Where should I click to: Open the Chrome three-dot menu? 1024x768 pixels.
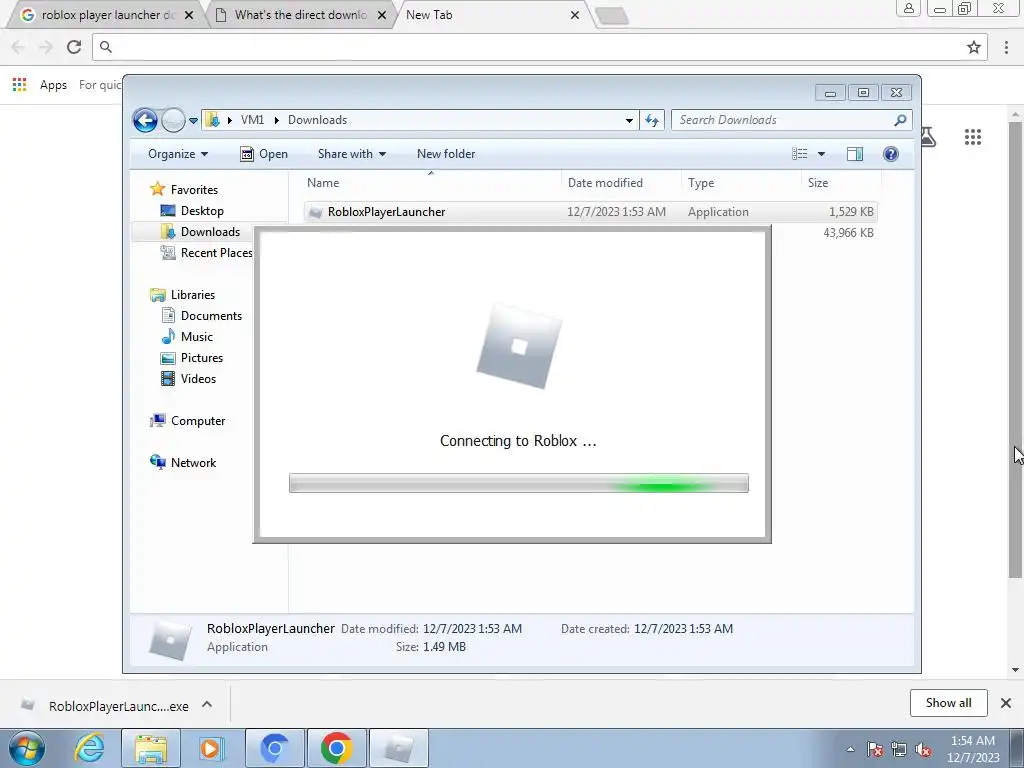(x=1006, y=47)
